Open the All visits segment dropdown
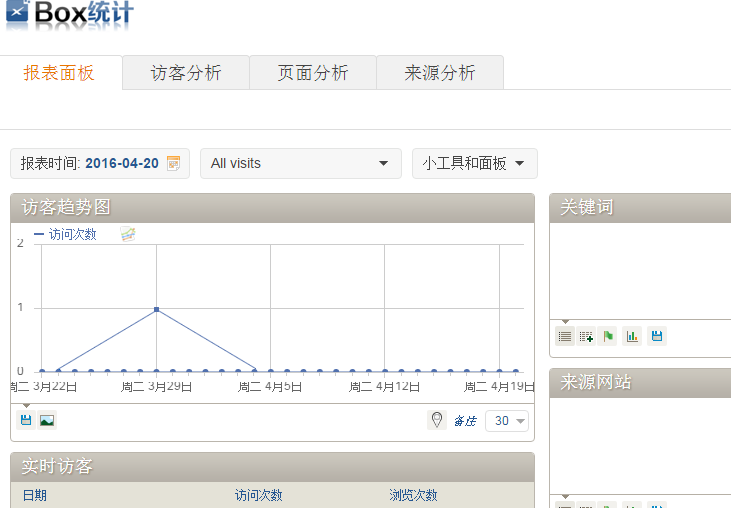 click(x=300, y=164)
